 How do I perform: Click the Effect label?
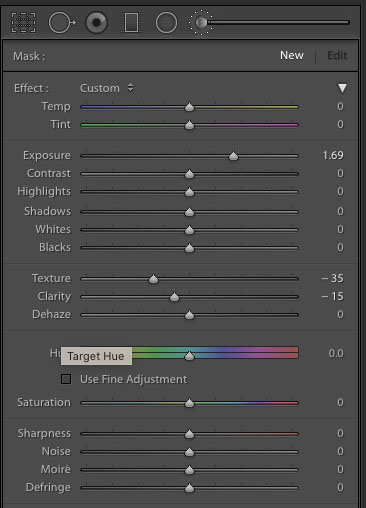[31, 88]
